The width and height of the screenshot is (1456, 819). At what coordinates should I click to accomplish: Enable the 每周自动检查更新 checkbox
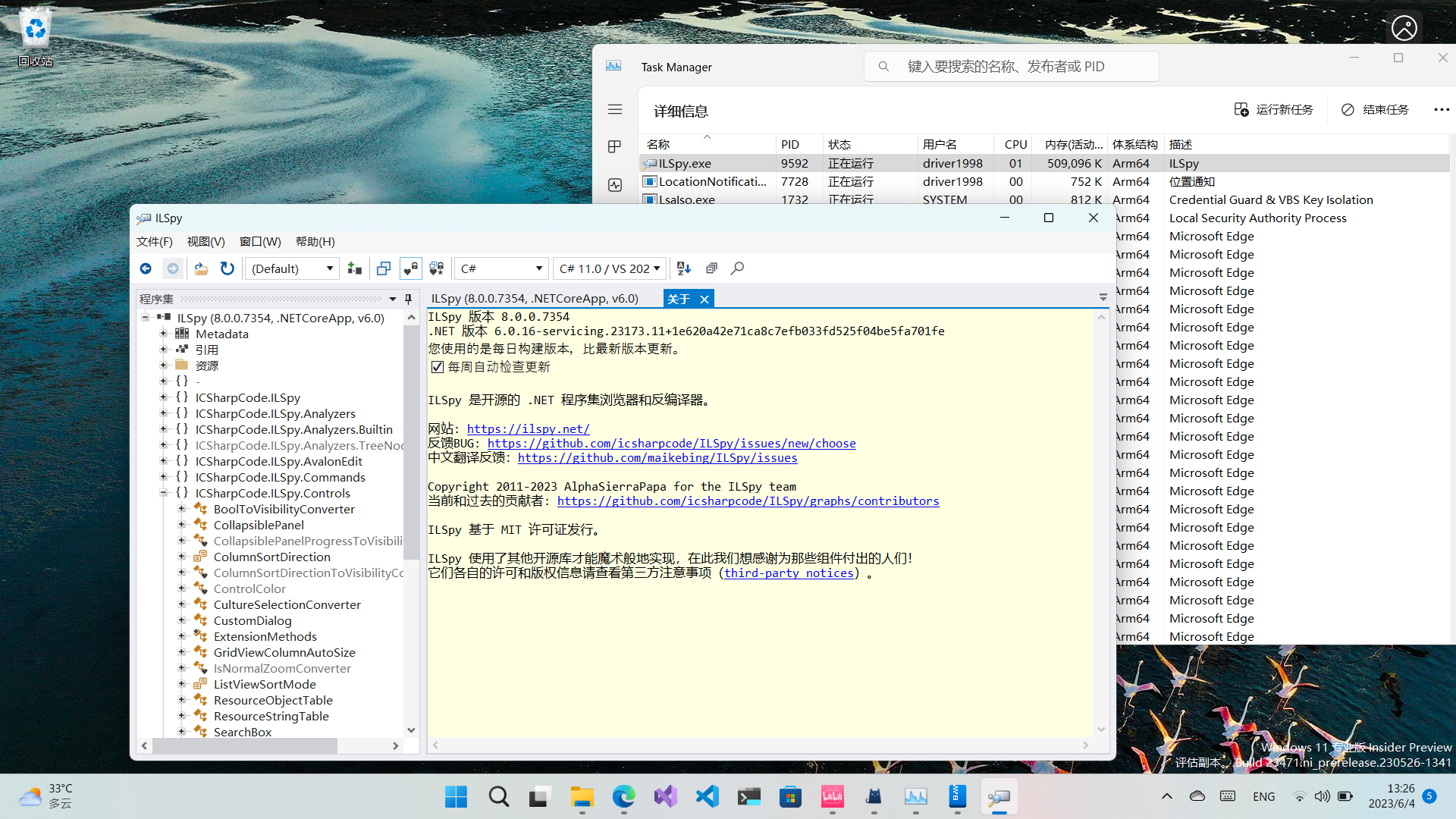(438, 366)
